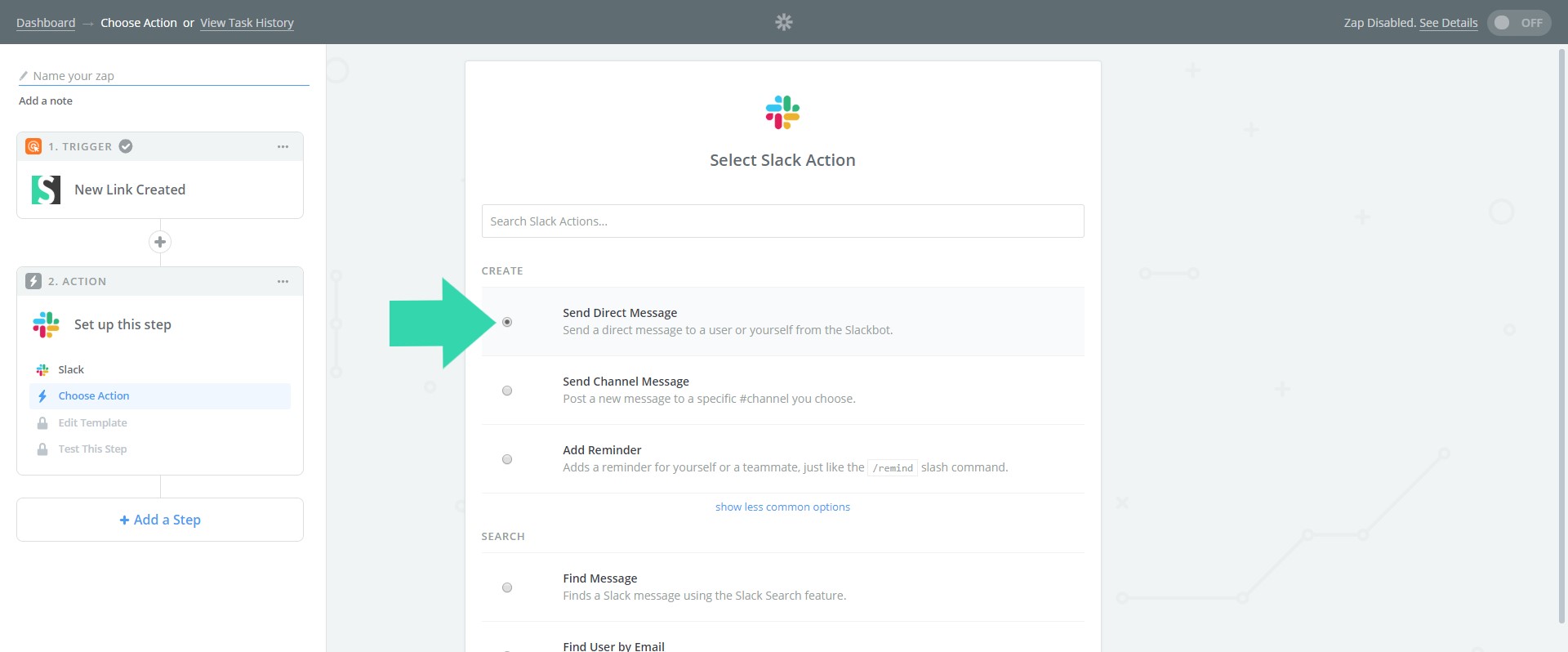Click the 1. TRIGGER header label
The height and width of the screenshot is (652, 1568).
tap(80, 146)
